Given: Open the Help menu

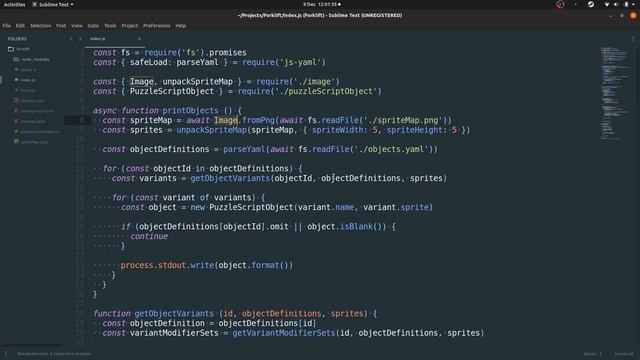Looking at the screenshot, I should click(x=181, y=26).
